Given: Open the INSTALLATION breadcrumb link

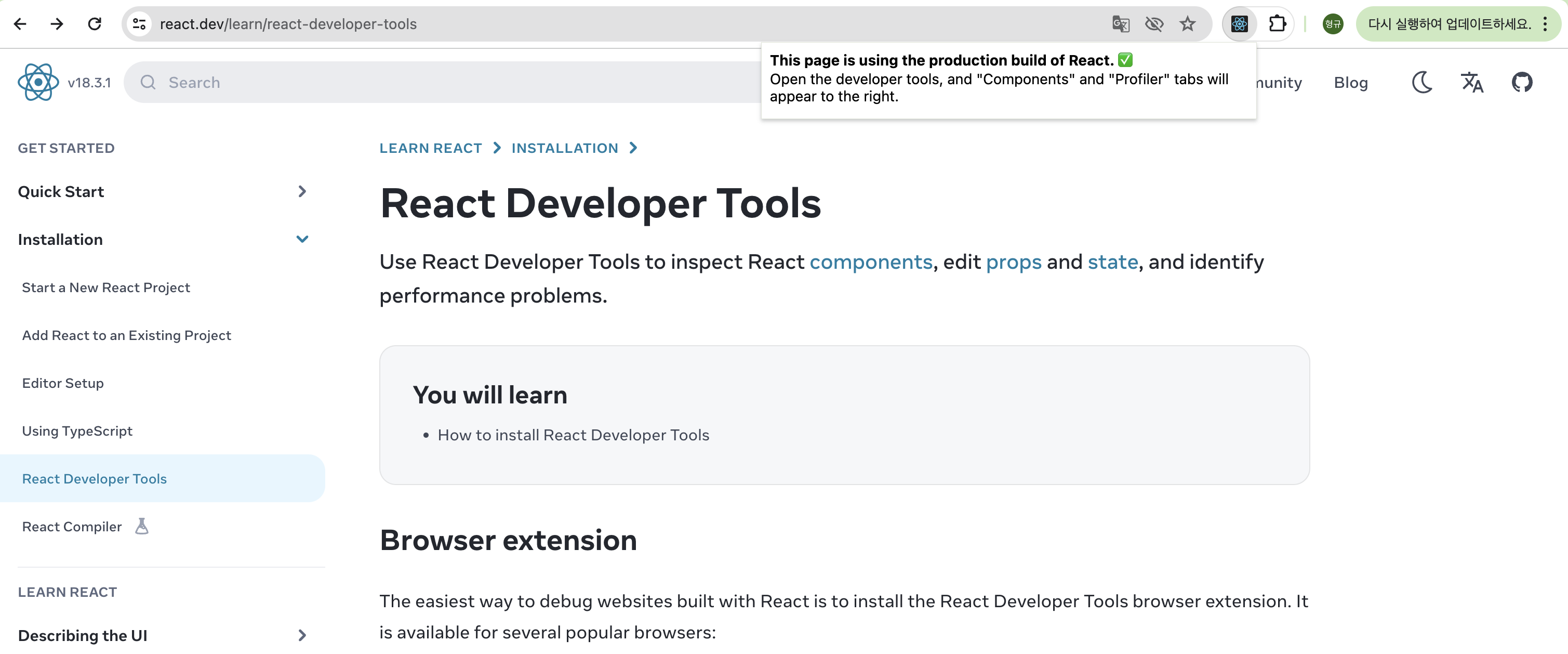Looking at the screenshot, I should point(564,148).
